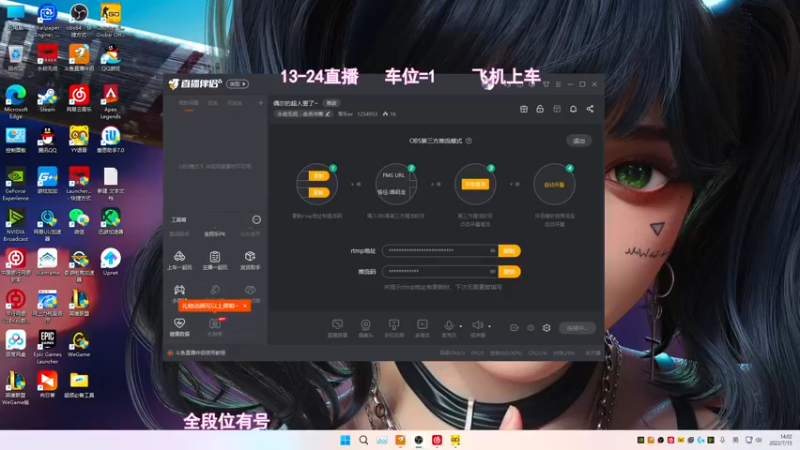This screenshot has width=800, height=450.
Task: Open the Apex Legends desktop shortcut
Action: pos(110,102)
